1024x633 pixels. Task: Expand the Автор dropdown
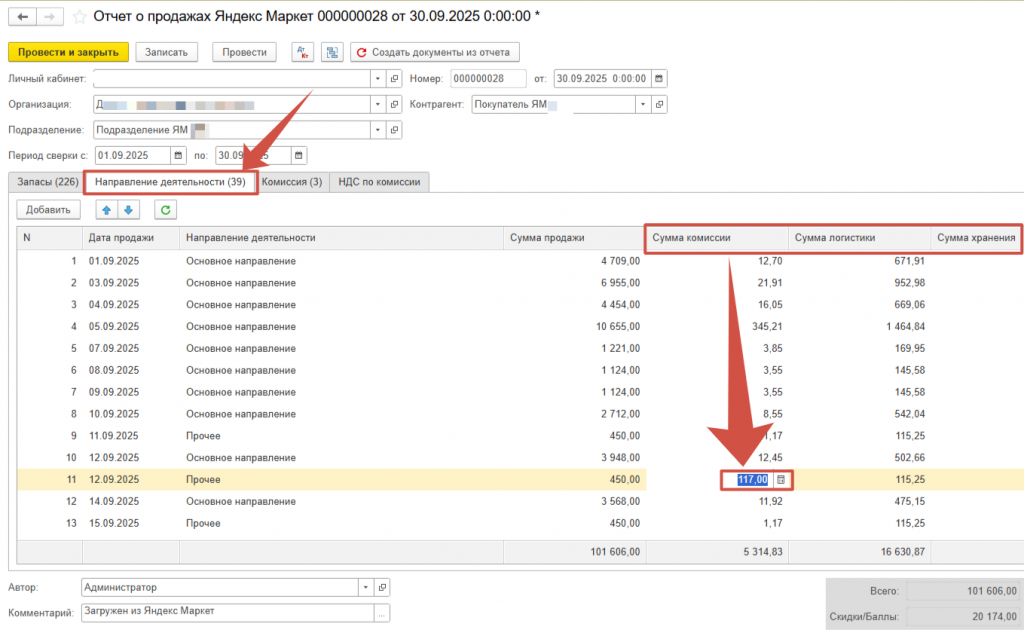coord(365,588)
